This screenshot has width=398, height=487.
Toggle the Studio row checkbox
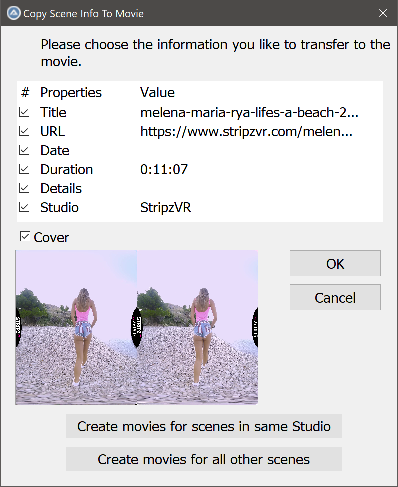pos(24,207)
